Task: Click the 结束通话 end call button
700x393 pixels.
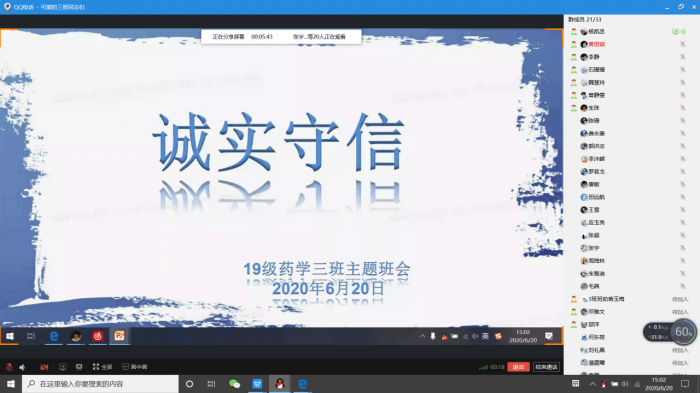Action: click(546, 367)
